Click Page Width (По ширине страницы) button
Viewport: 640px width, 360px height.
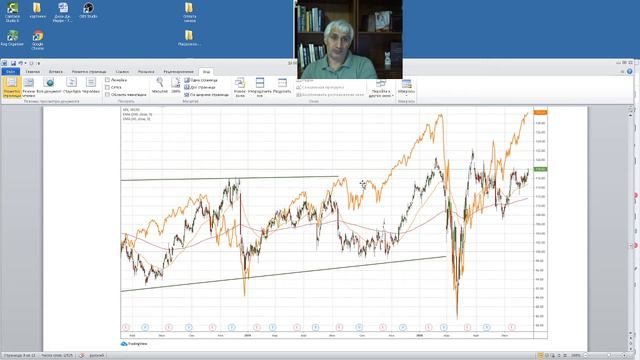[207, 95]
